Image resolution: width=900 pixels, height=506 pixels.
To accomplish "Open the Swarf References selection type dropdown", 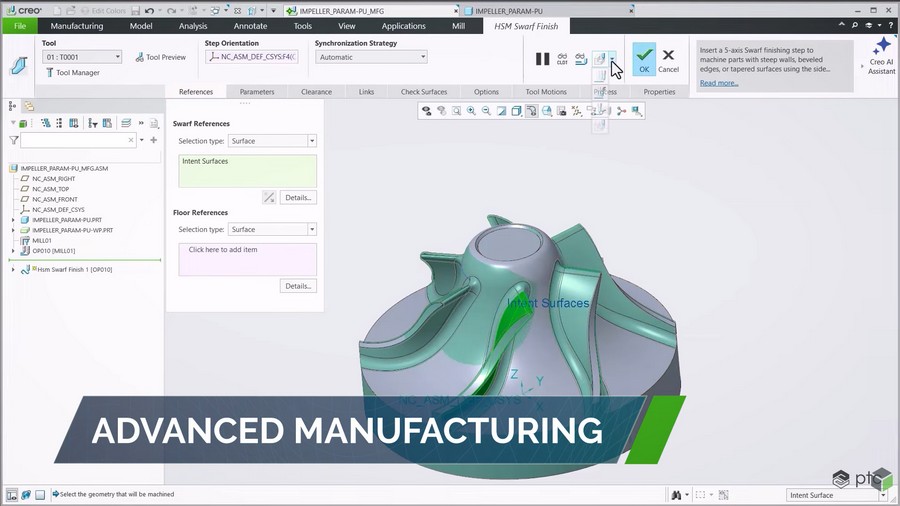I will 272,141.
